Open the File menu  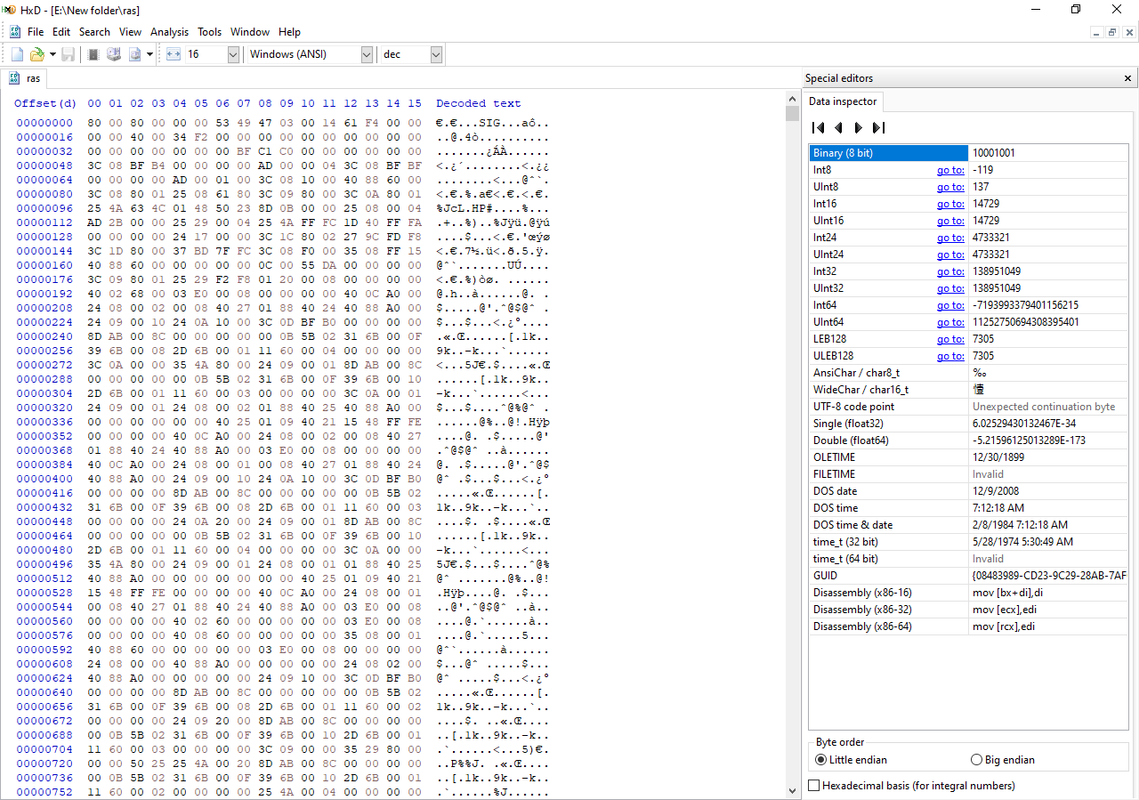pos(36,32)
